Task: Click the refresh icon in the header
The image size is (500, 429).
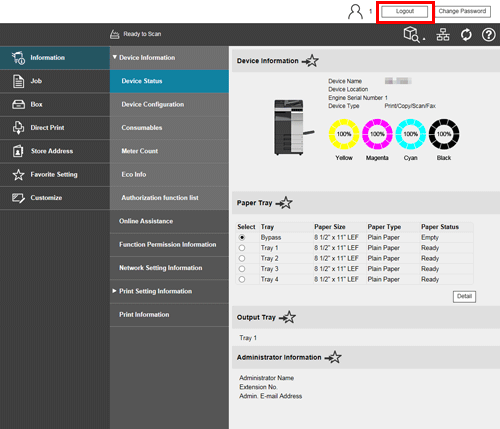Action: [466, 34]
